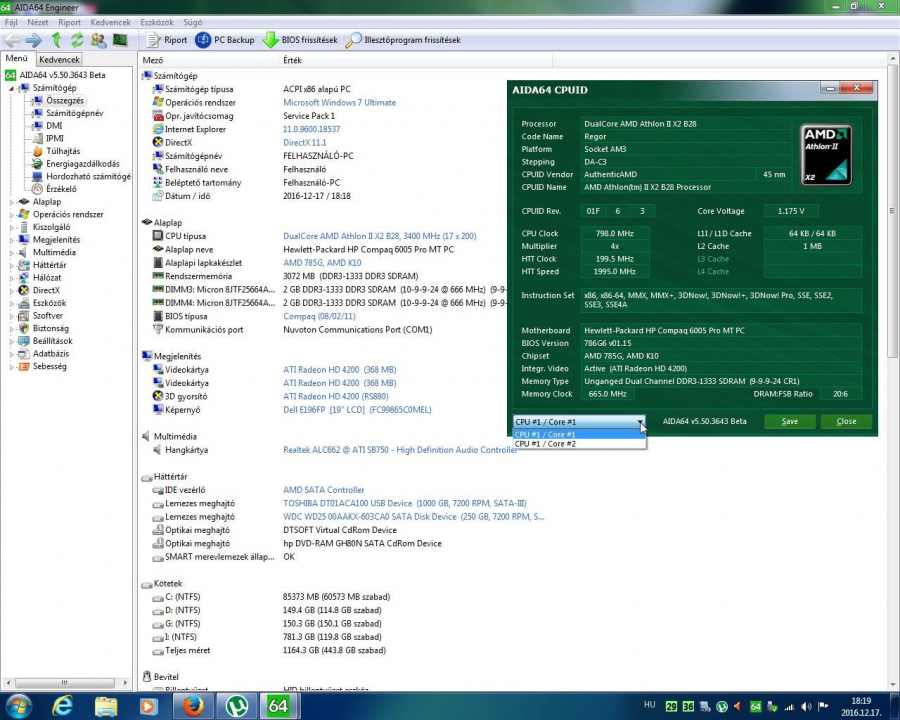This screenshot has height=720, width=900.
Task: Open uTorrent from the taskbar
Action: (x=236, y=706)
